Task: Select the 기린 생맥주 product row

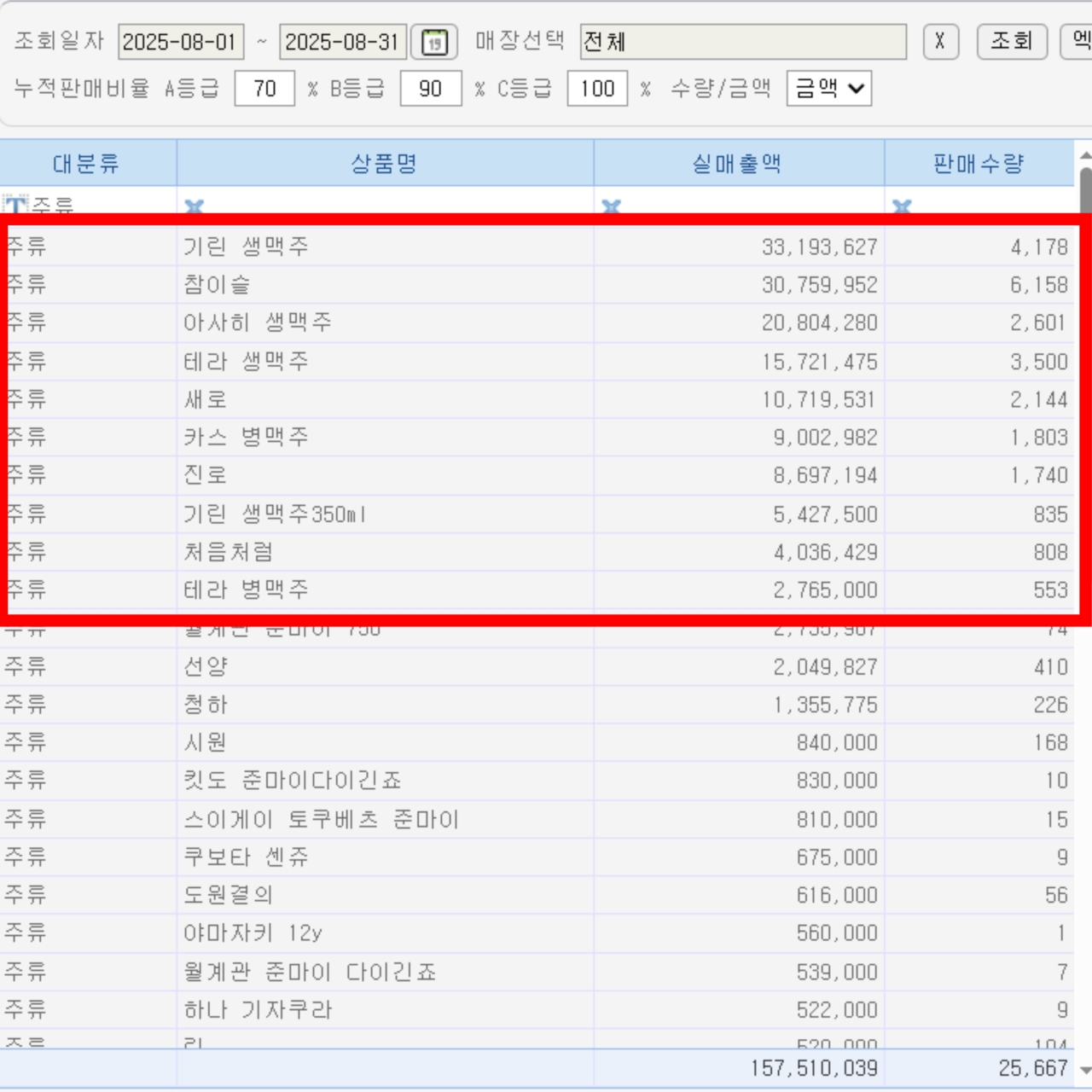Action: 537,247
